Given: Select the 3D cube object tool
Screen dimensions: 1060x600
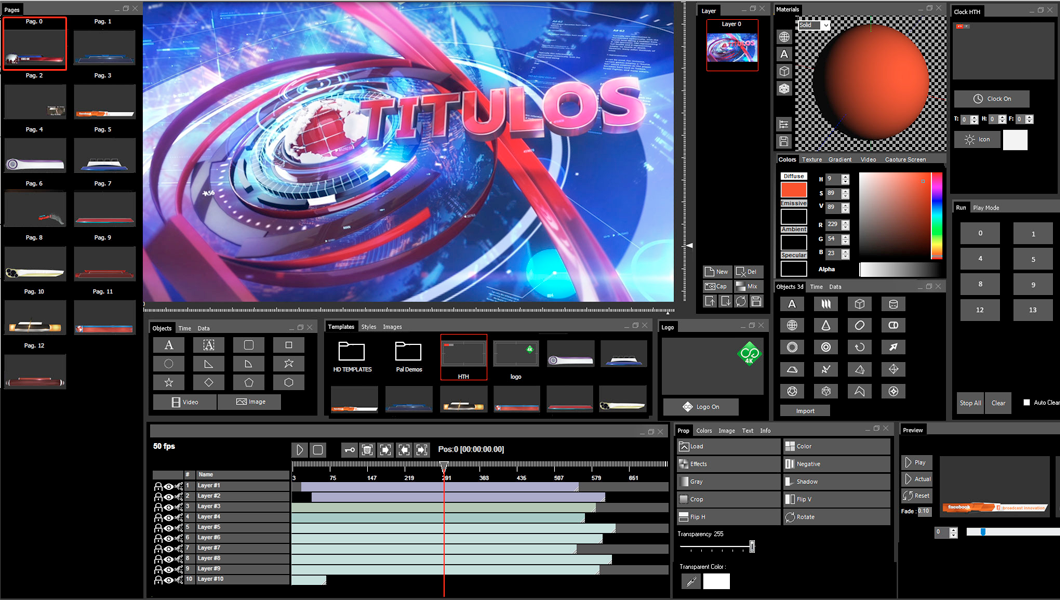Looking at the screenshot, I should pos(859,304).
